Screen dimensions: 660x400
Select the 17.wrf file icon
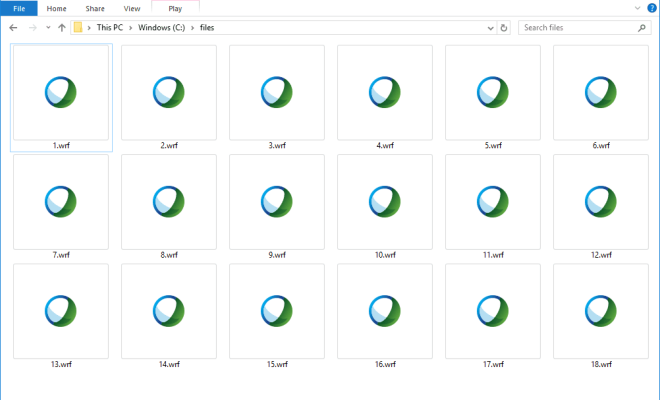pos(493,312)
